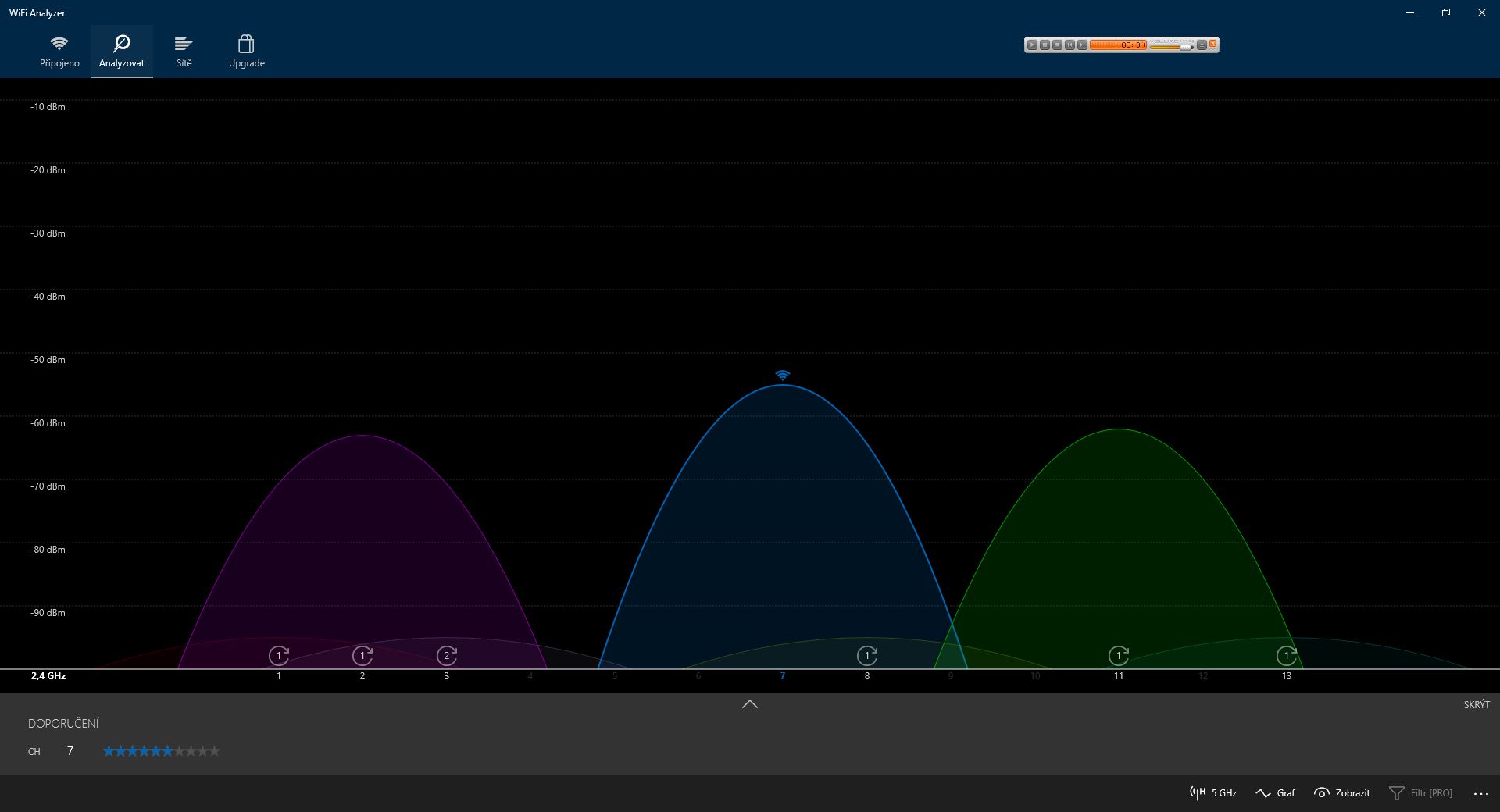
Task: Switch to the Sítě networks tab
Action: (x=184, y=52)
